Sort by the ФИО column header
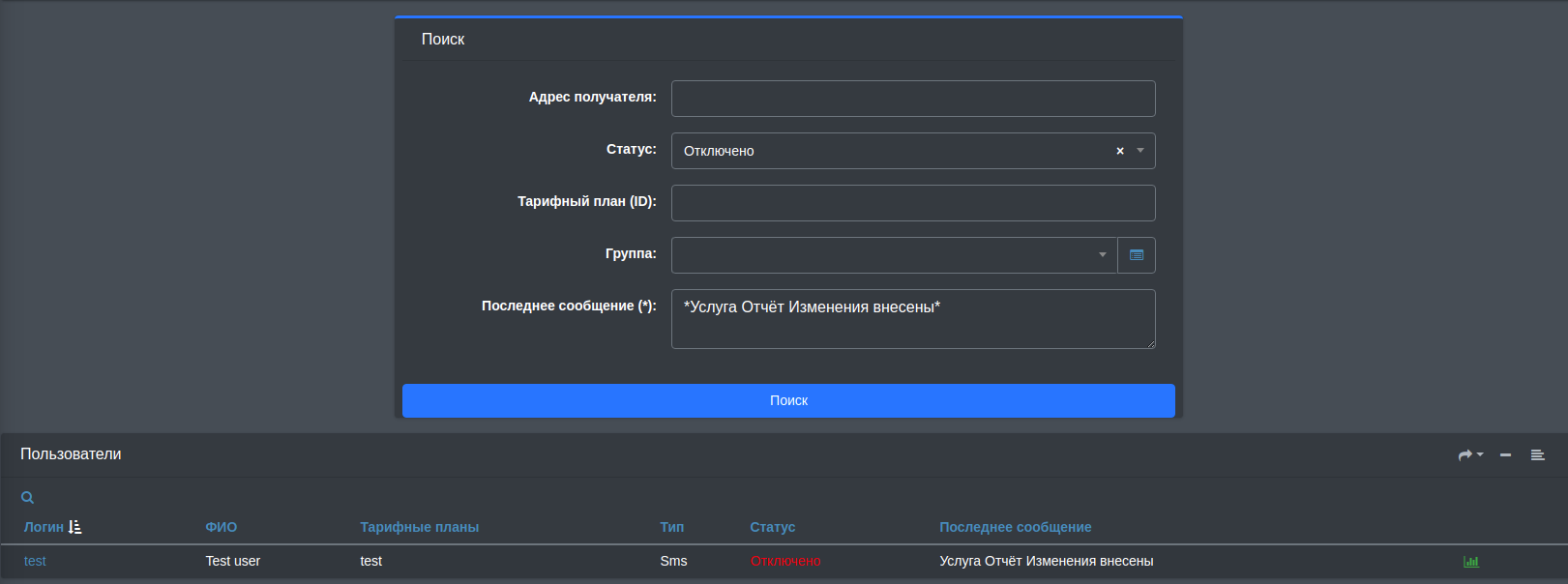Viewport: 1568px width, 584px height. tap(221, 527)
